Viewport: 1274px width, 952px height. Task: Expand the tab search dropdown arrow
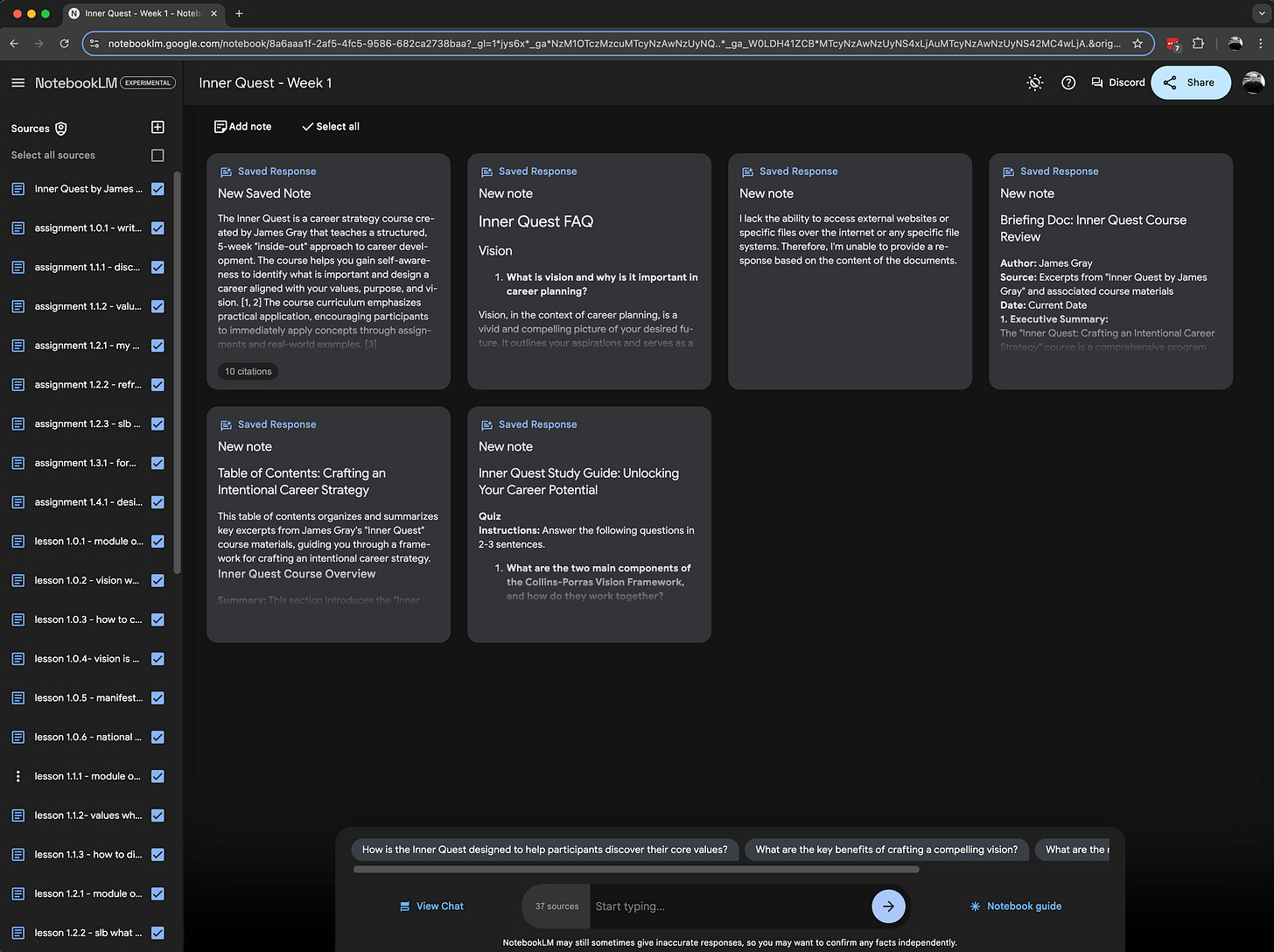[x=1261, y=13]
